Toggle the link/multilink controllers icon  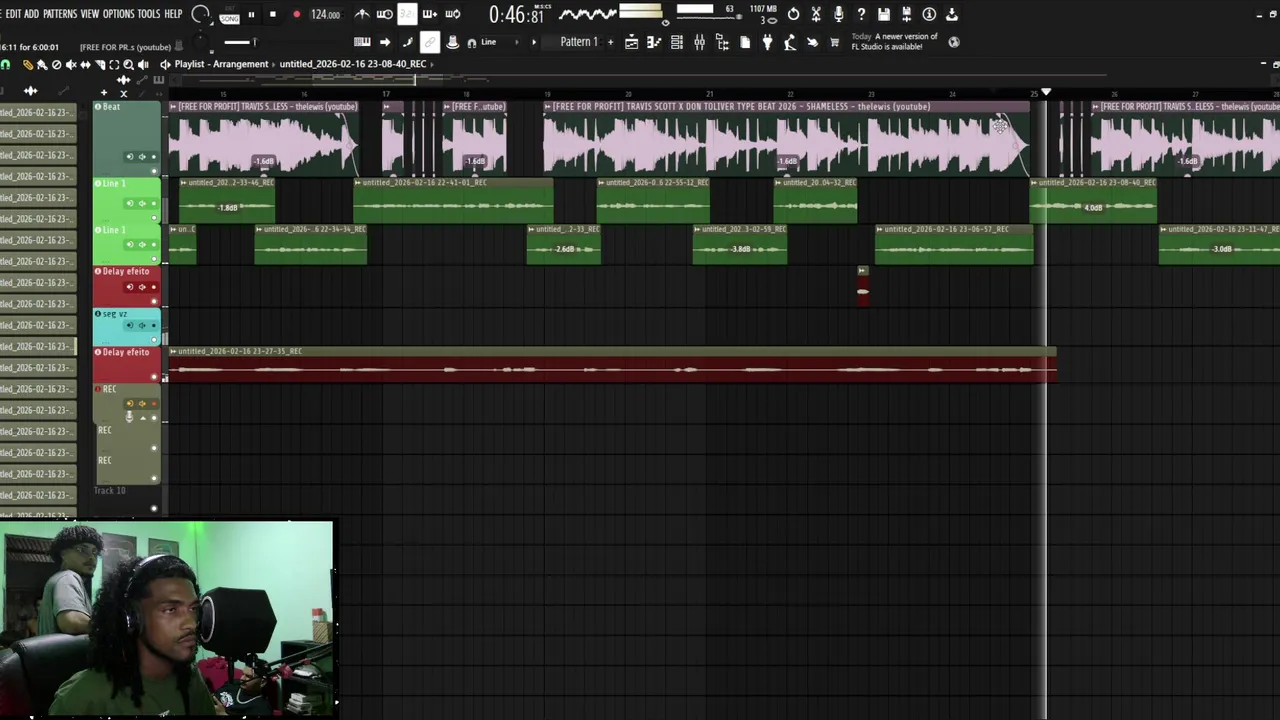pyautogui.click(x=429, y=42)
